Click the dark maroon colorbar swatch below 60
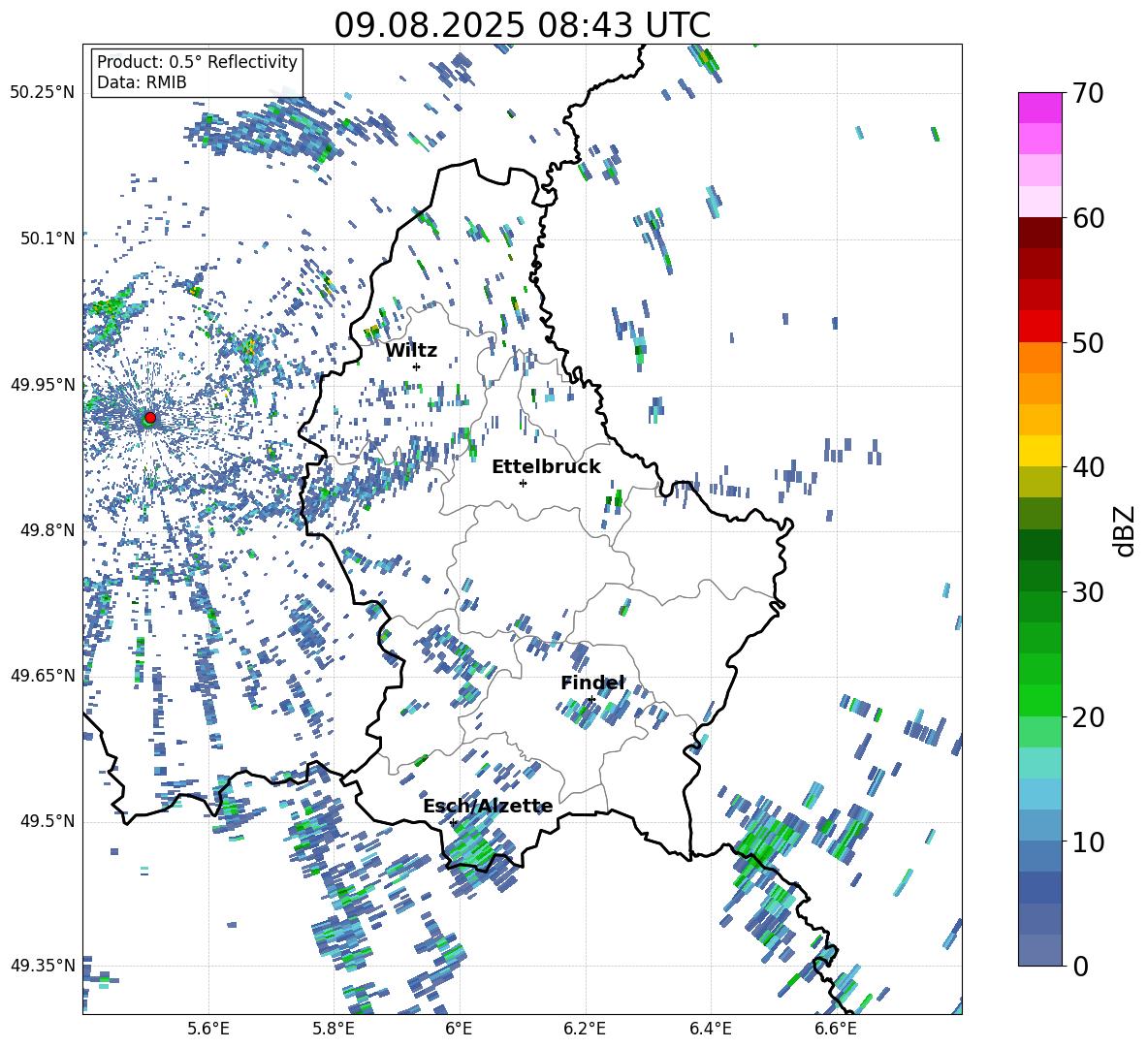The width and height of the screenshot is (1148, 1048). coord(1040,234)
